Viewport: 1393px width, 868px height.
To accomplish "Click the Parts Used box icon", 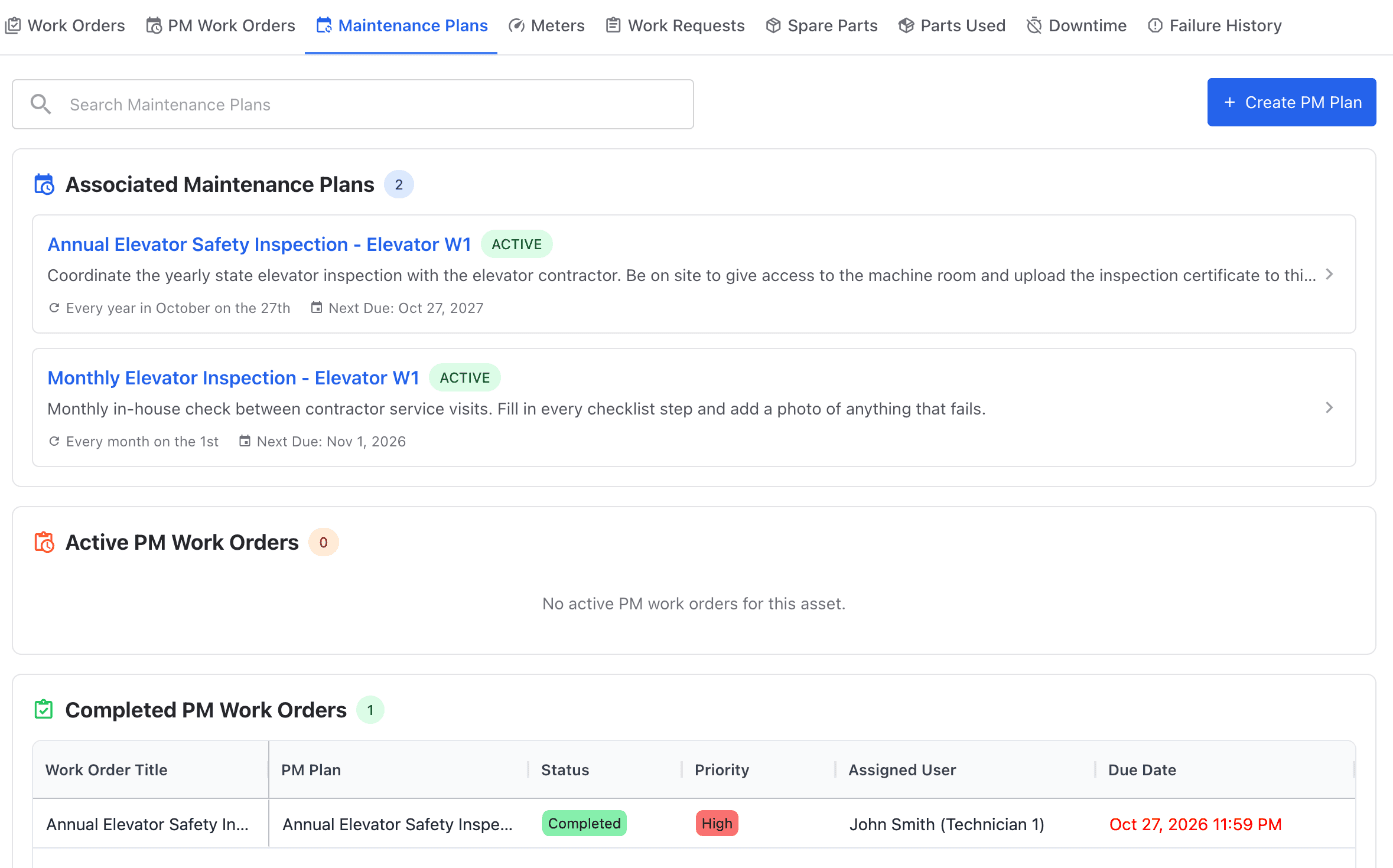I will point(906,26).
